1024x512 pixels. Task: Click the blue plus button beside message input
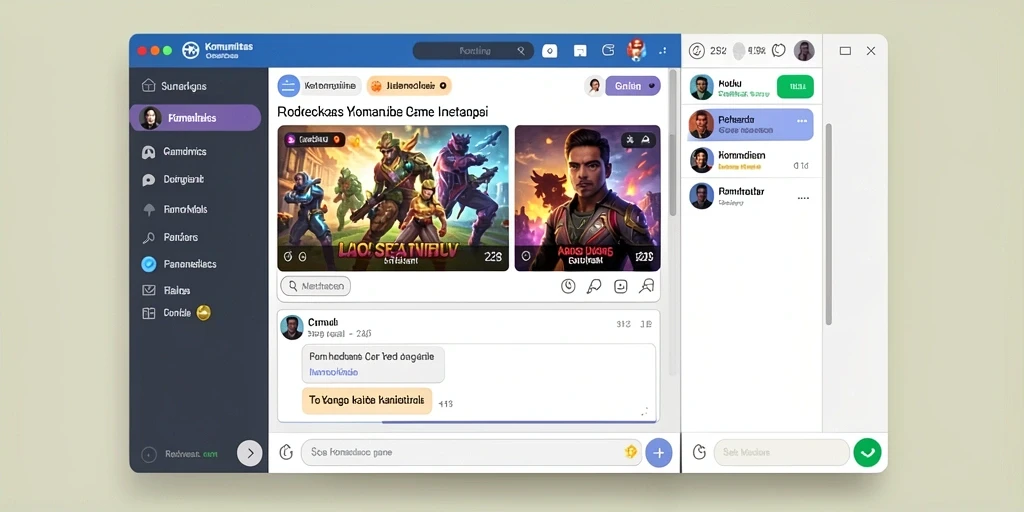coord(659,453)
